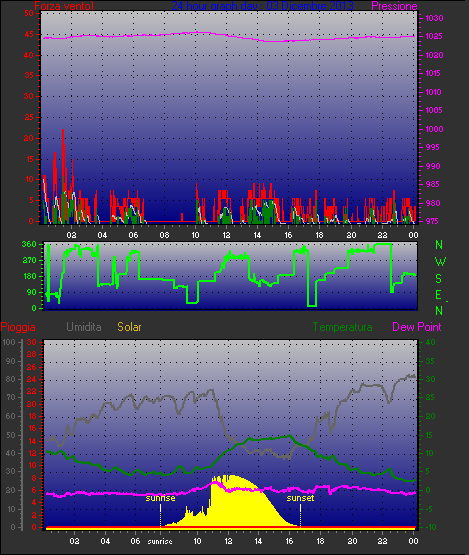Click the 'Dew Point' legend label
This screenshot has width=469, height=555.
point(417,327)
